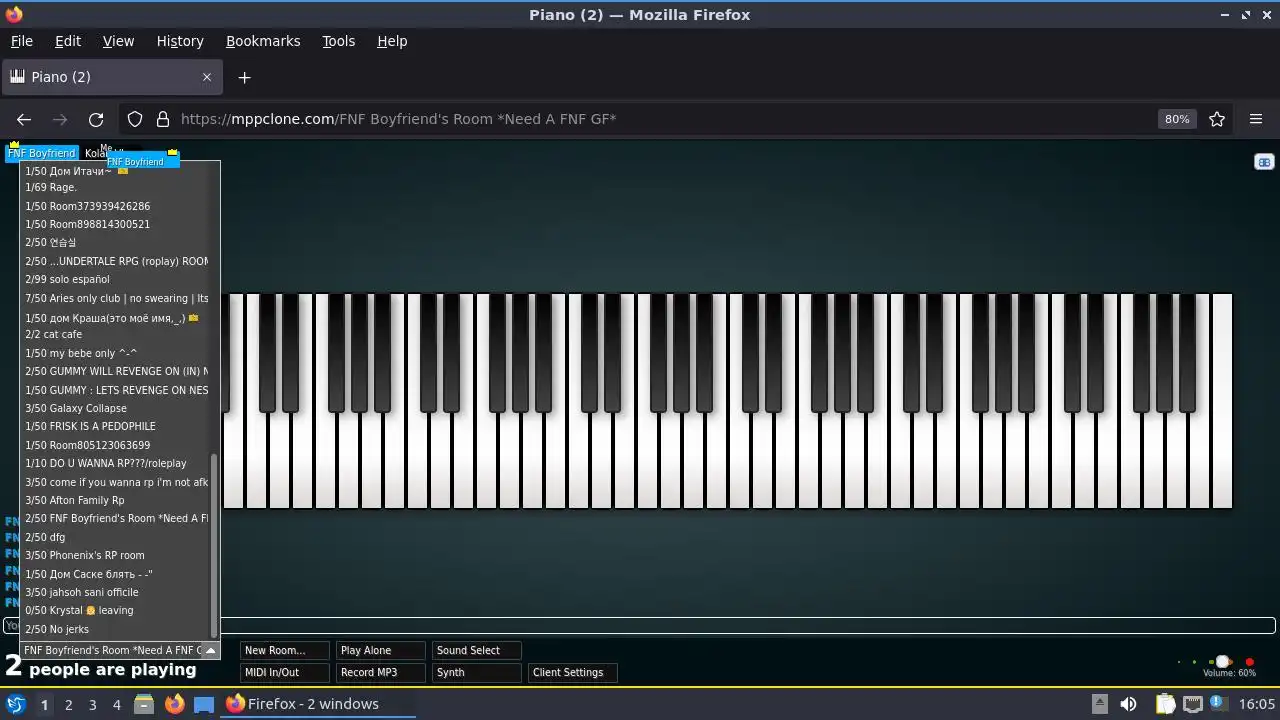Open the File menu
The image size is (1280, 720).
click(x=21, y=41)
